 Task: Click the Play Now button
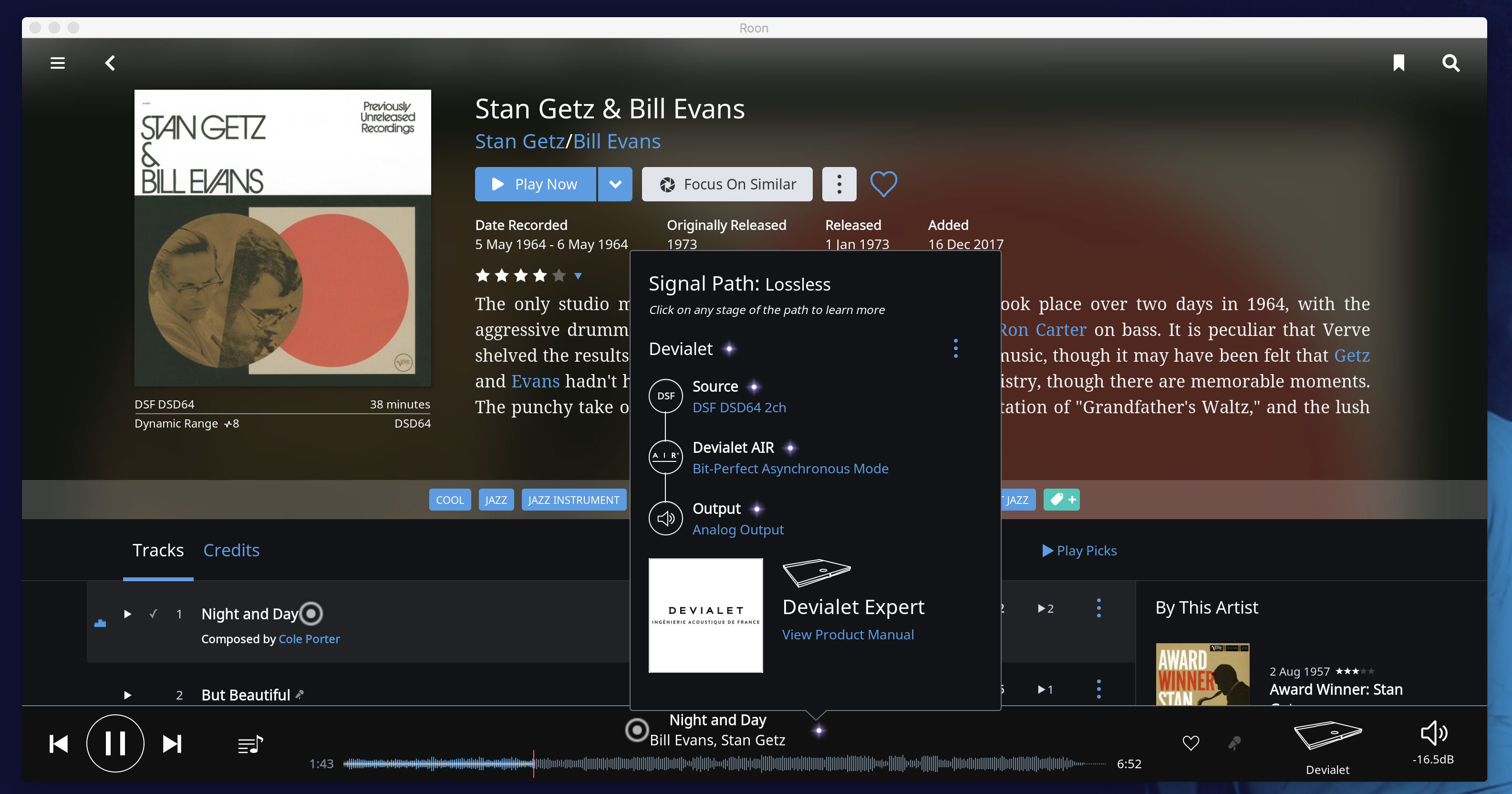pos(535,184)
